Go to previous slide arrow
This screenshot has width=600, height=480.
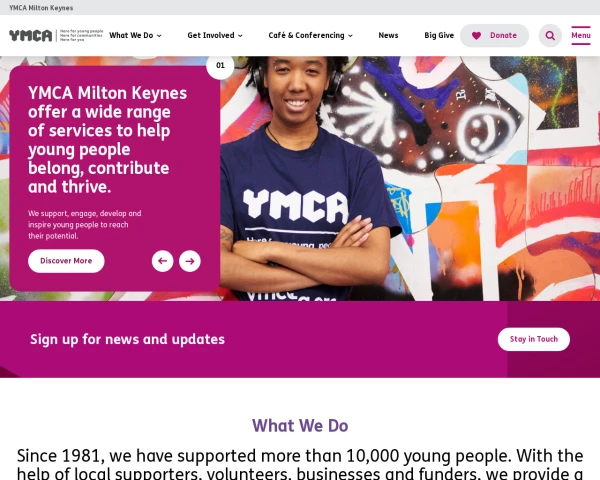pos(163,261)
